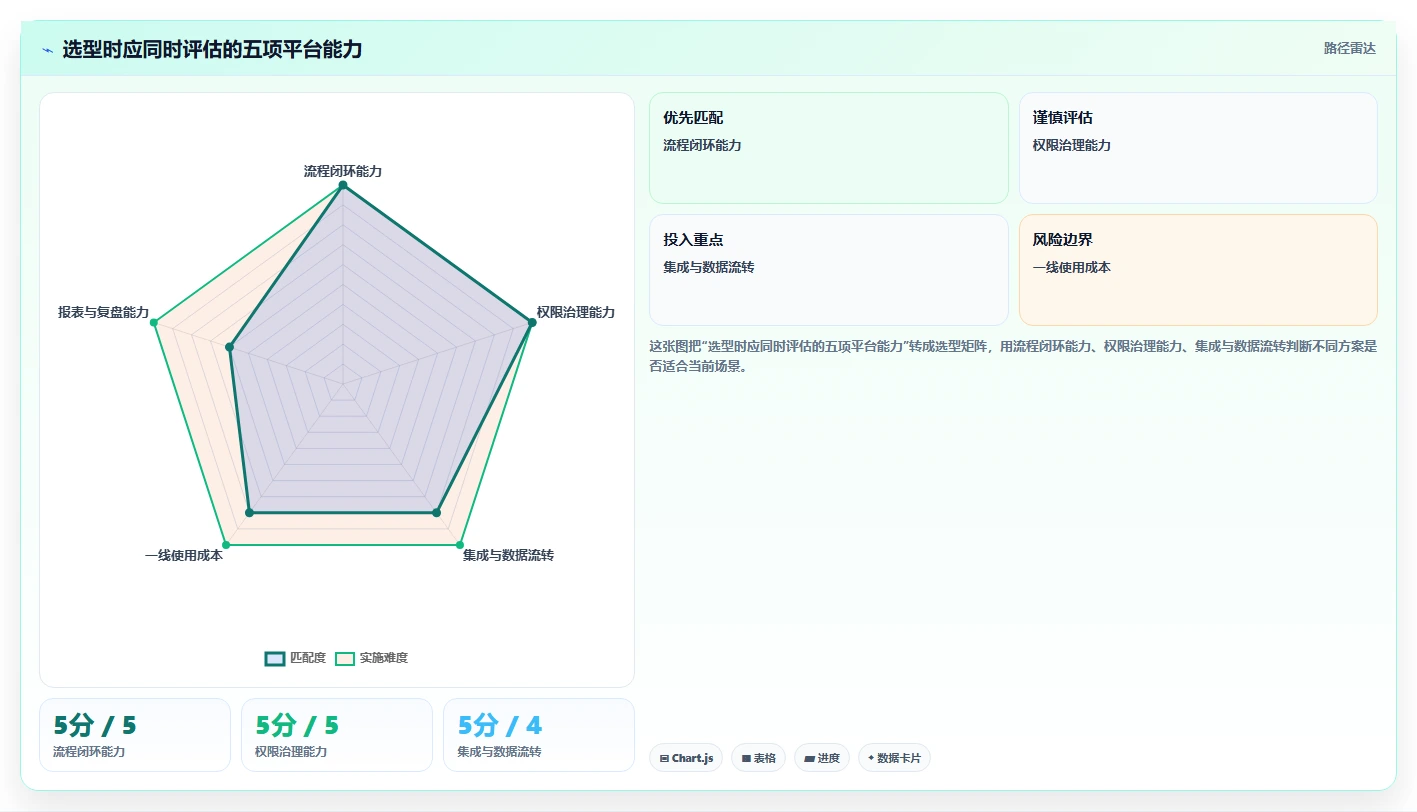Click the lightning icon beside the panel title
Screen dimensions: 1417x812
click(47, 50)
